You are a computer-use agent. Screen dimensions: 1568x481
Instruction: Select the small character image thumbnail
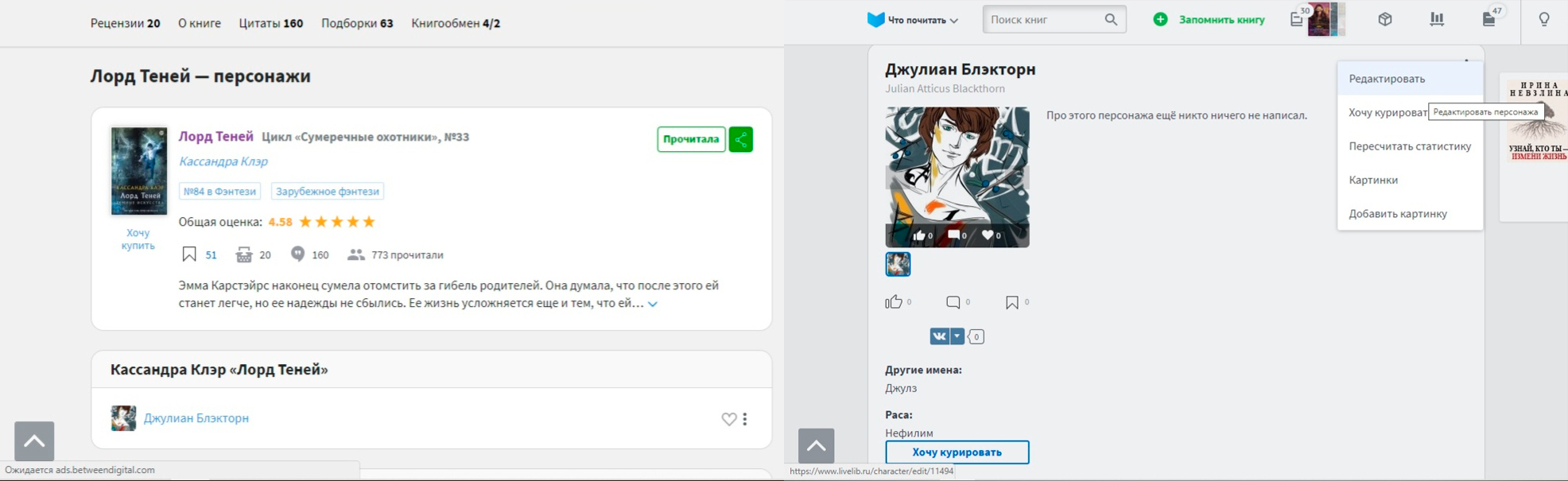tap(898, 264)
